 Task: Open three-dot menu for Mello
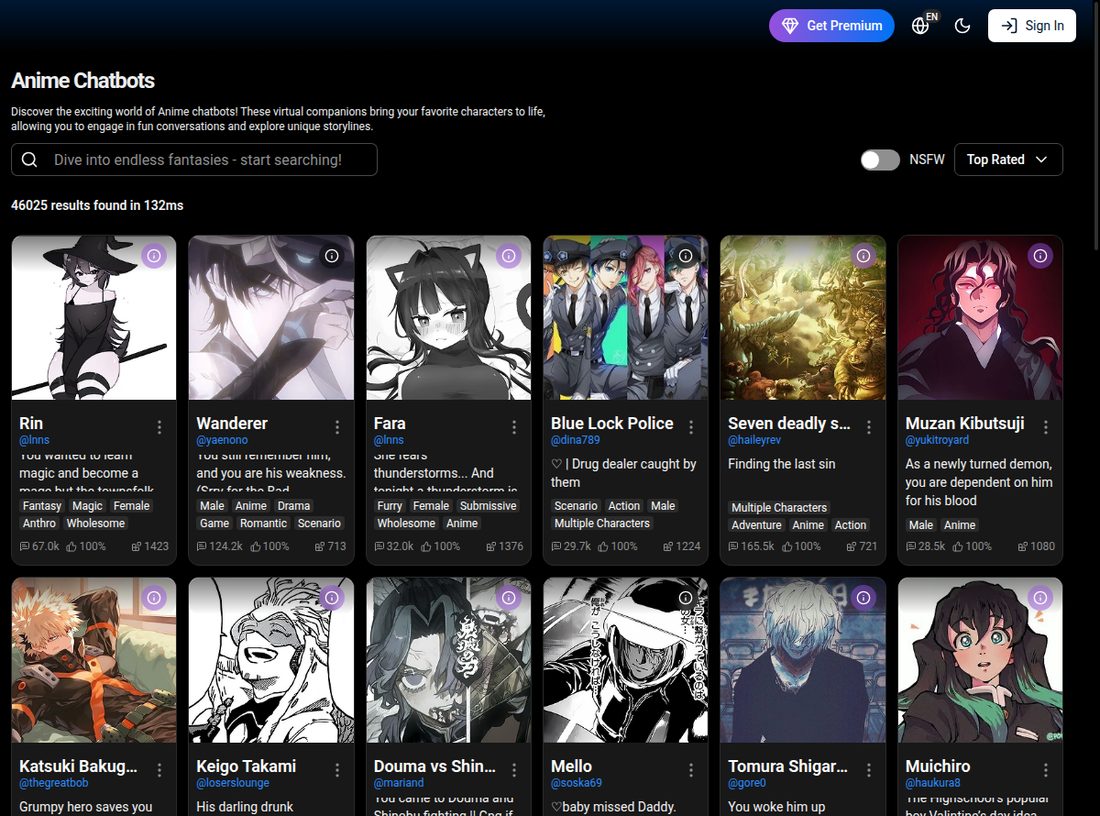[691, 770]
